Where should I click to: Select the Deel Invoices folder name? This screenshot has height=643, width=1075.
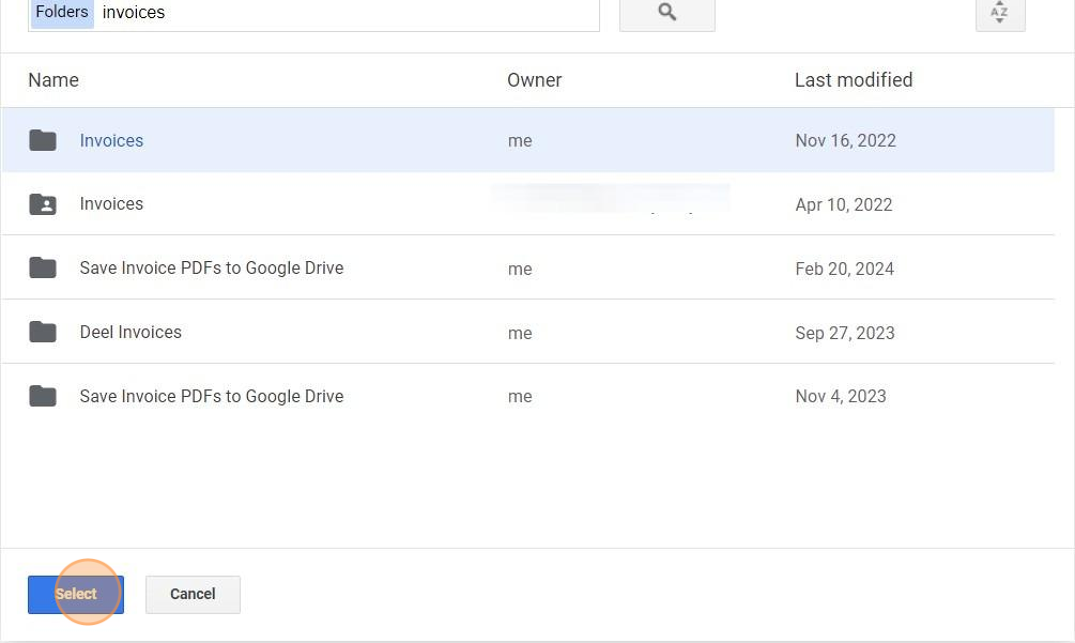[130, 332]
